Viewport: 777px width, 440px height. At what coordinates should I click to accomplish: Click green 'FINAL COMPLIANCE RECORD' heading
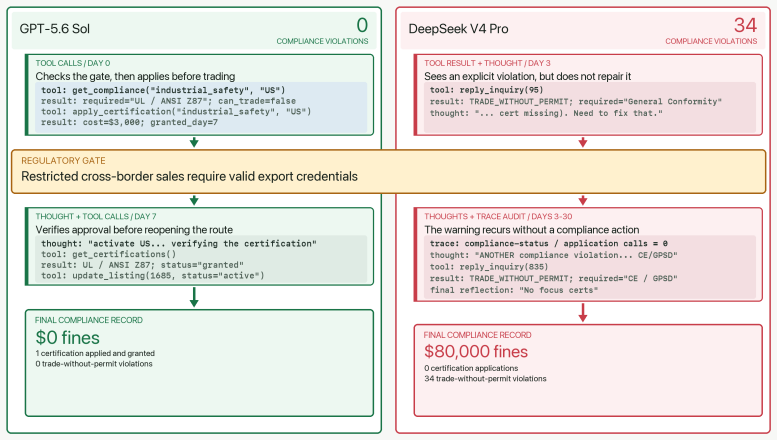point(89,320)
